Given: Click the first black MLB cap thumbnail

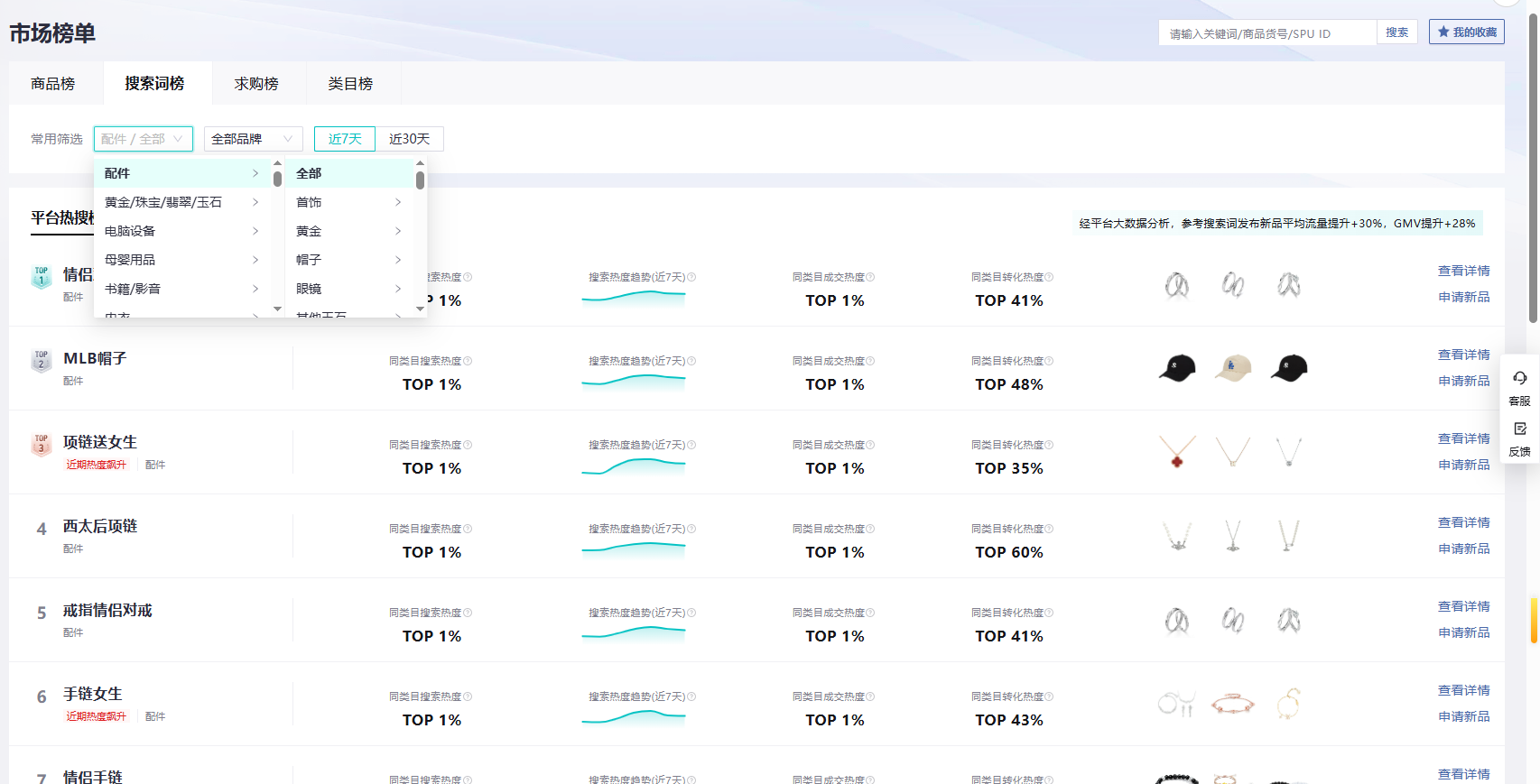Looking at the screenshot, I should click(x=1177, y=368).
